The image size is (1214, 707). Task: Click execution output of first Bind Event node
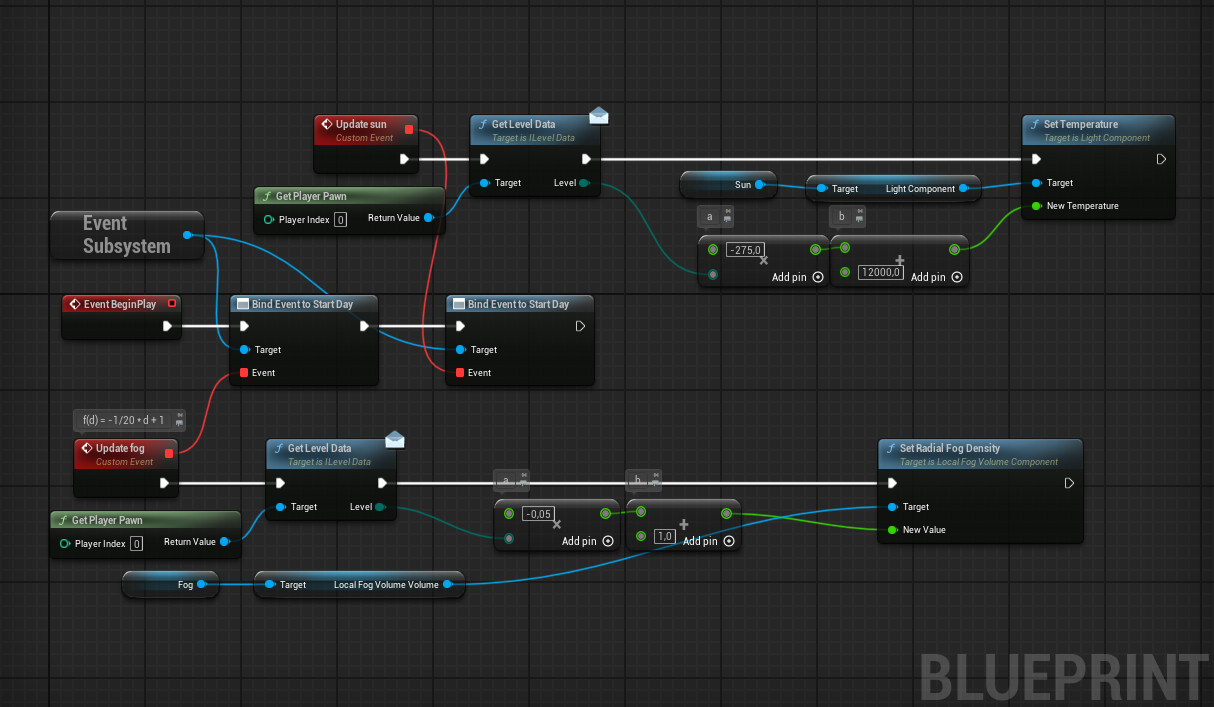364,326
